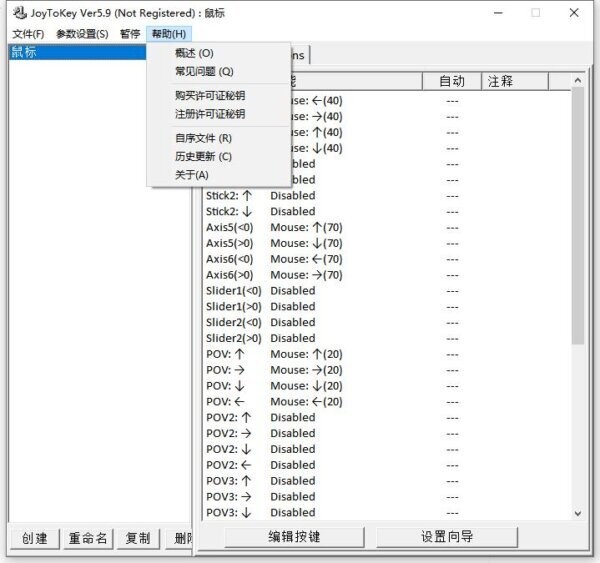The height and width of the screenshot is (563, 600).
Task: Click the JoyToKey app icon in title bar
Action: [20, 13]
